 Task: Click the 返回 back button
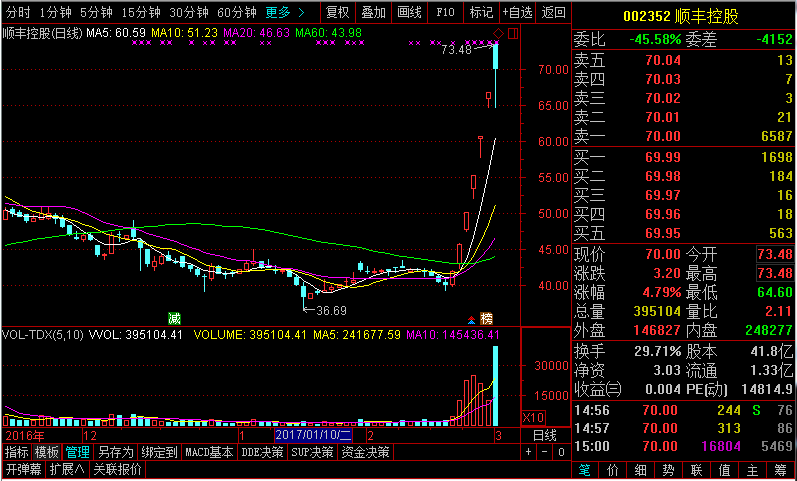pos(553,12)
